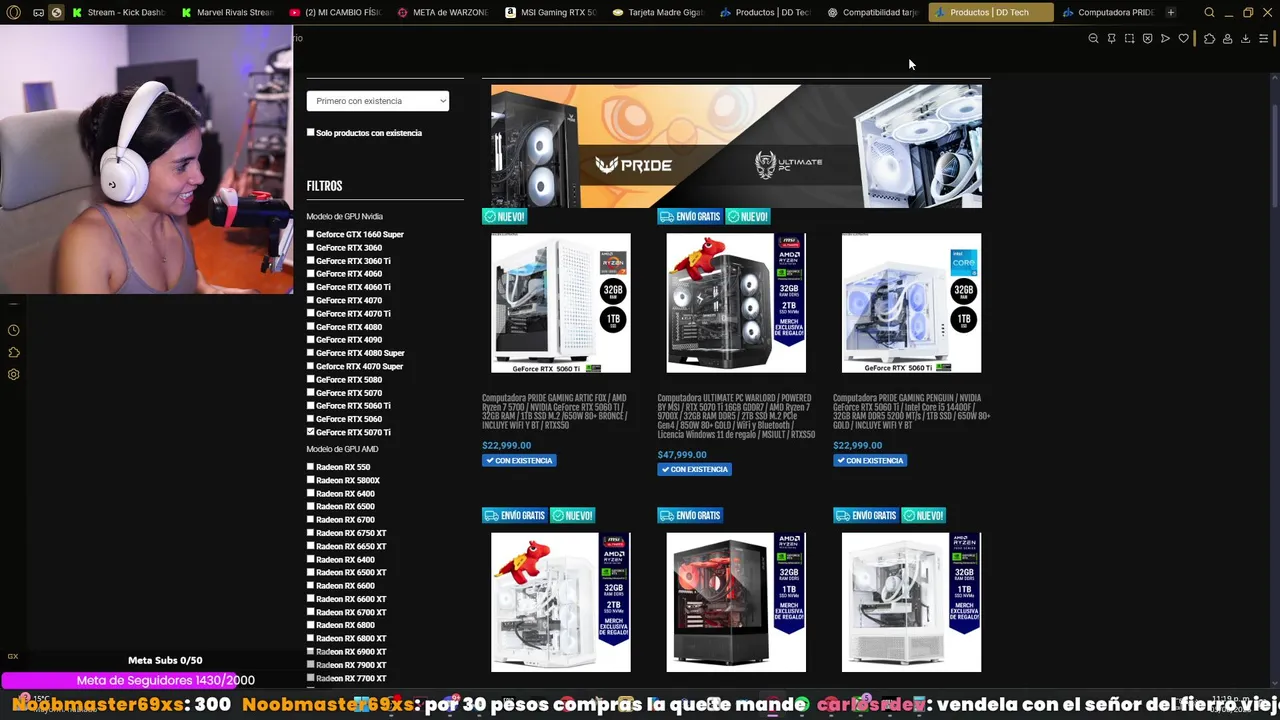This screenshot has width=1280, height=720.
Task: Check the GeForce RTX 3060 filter
Action: pyautogui.click(x=310, y=247)
